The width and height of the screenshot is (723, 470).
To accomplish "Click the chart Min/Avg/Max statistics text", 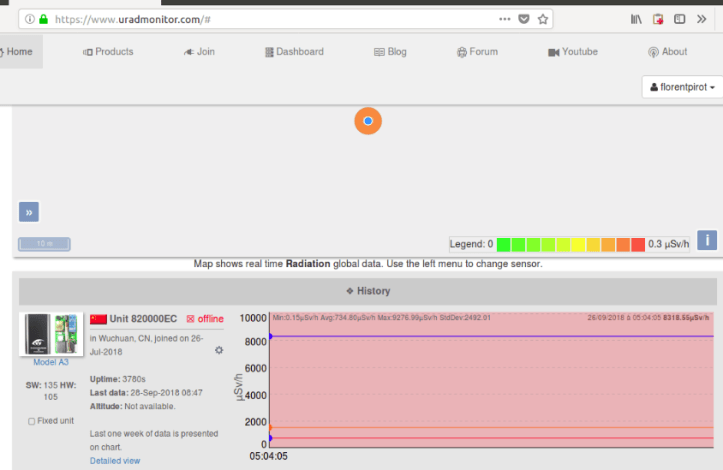I will (x=381, y=317).
